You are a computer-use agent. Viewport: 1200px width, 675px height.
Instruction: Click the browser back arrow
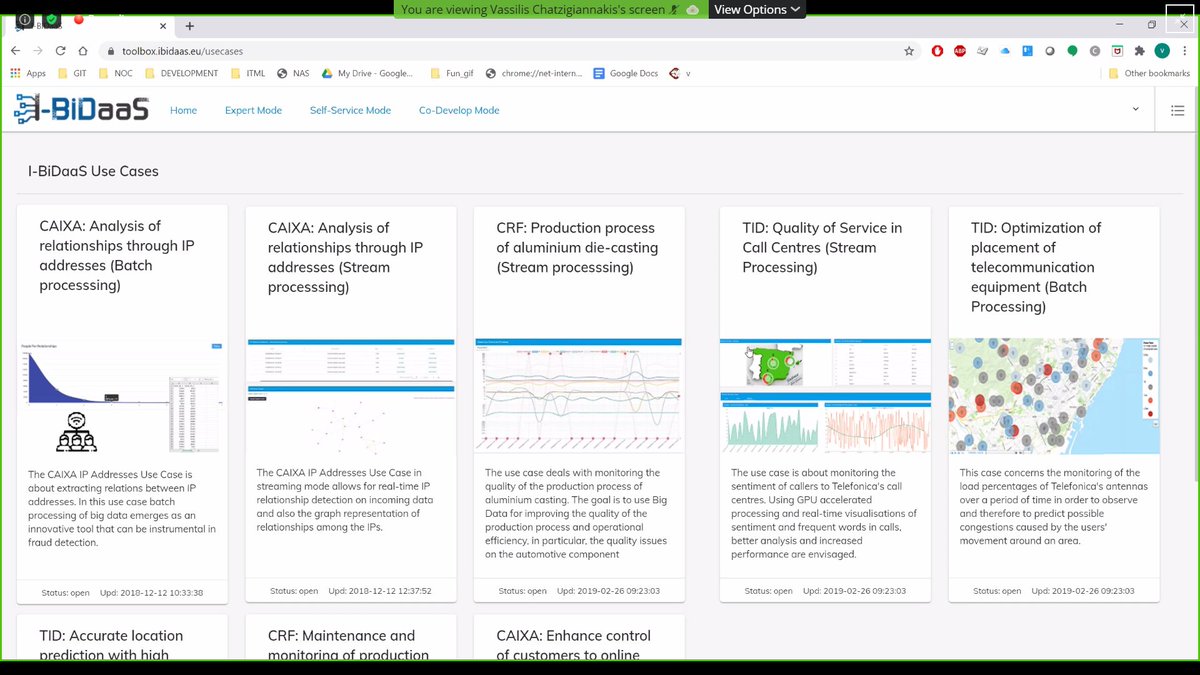15,50
